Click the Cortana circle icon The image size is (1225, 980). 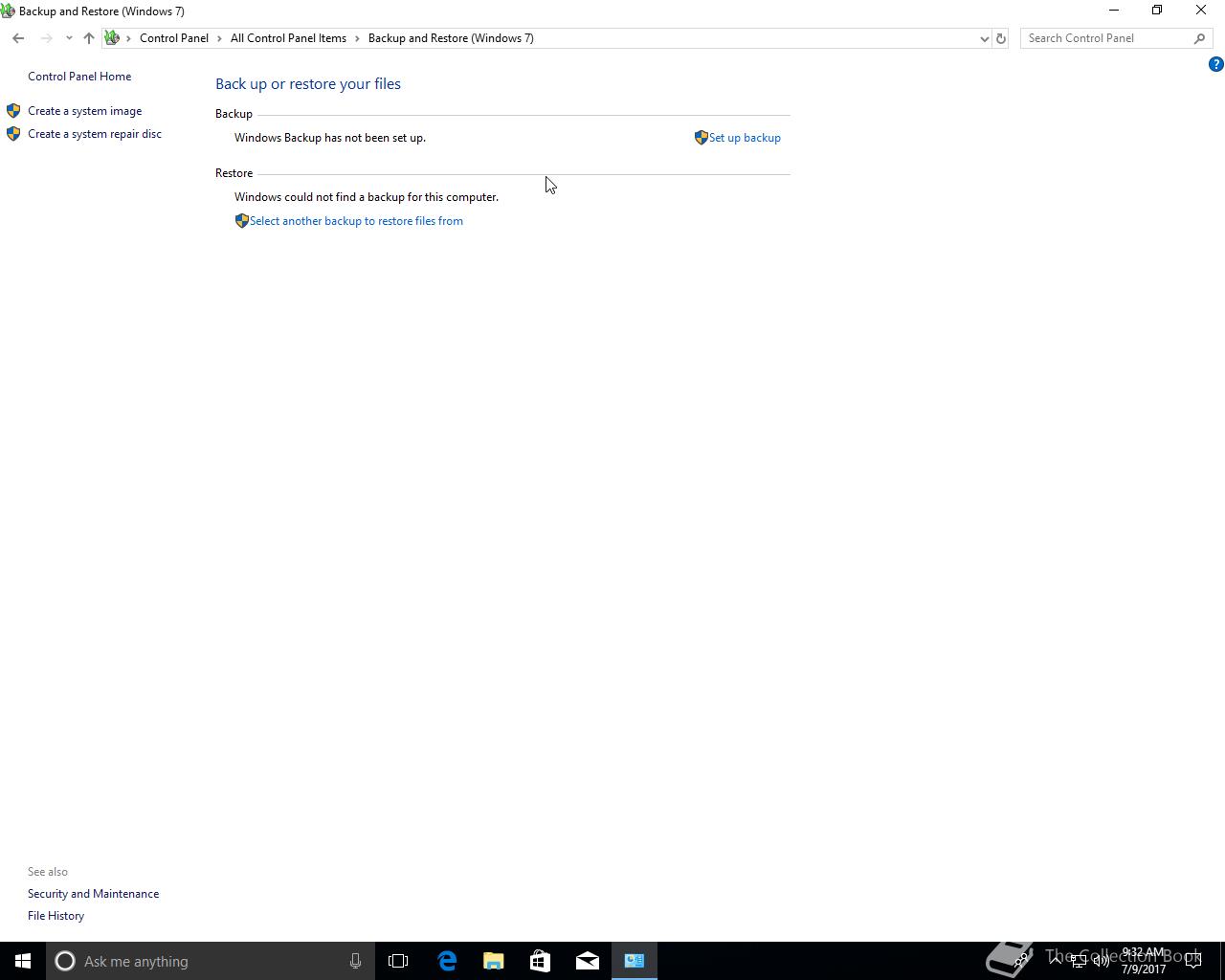(x=65, y=961)
